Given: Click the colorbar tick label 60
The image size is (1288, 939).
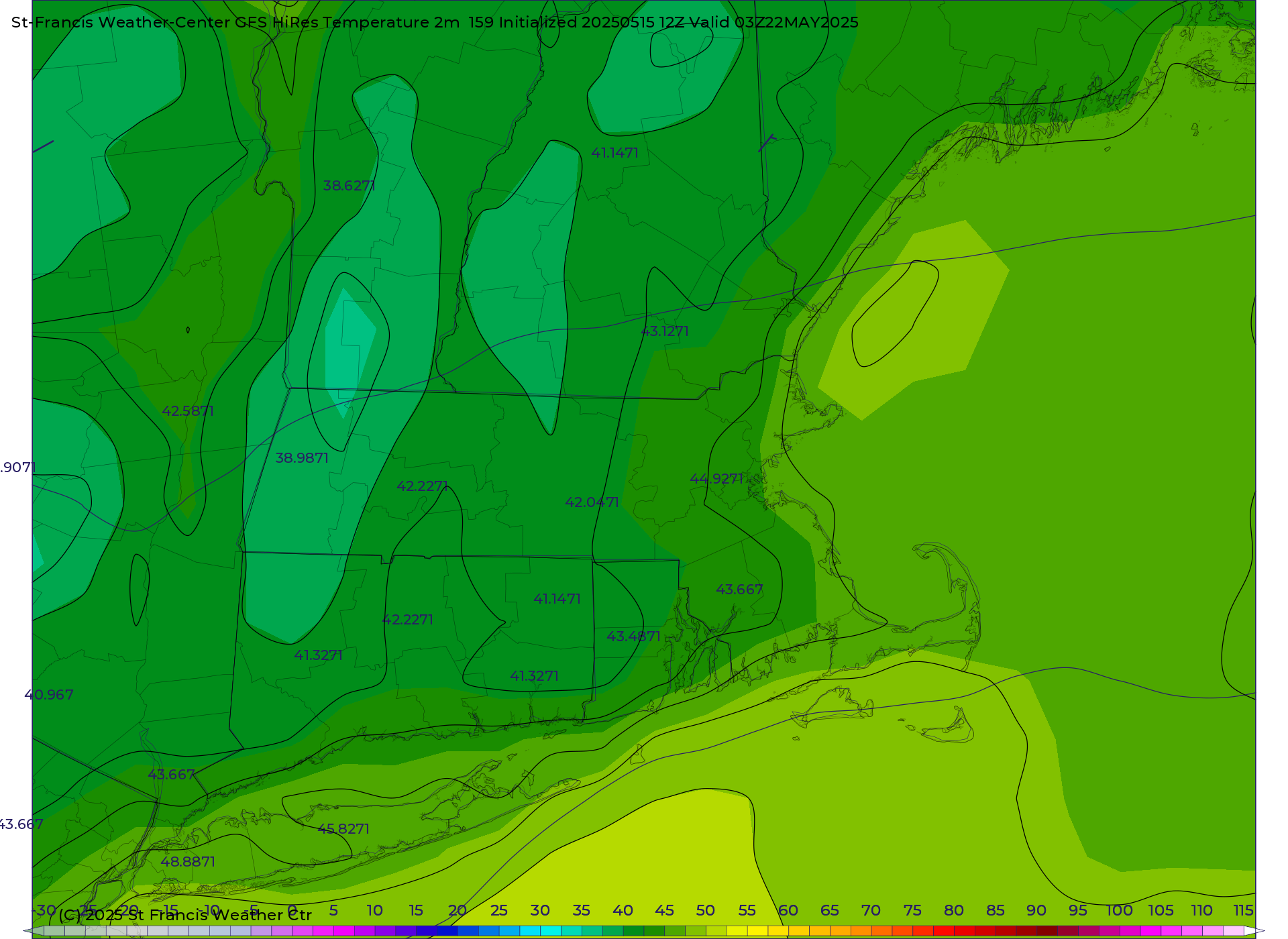Looking at the screenshot, I should (x=788, y=911).
